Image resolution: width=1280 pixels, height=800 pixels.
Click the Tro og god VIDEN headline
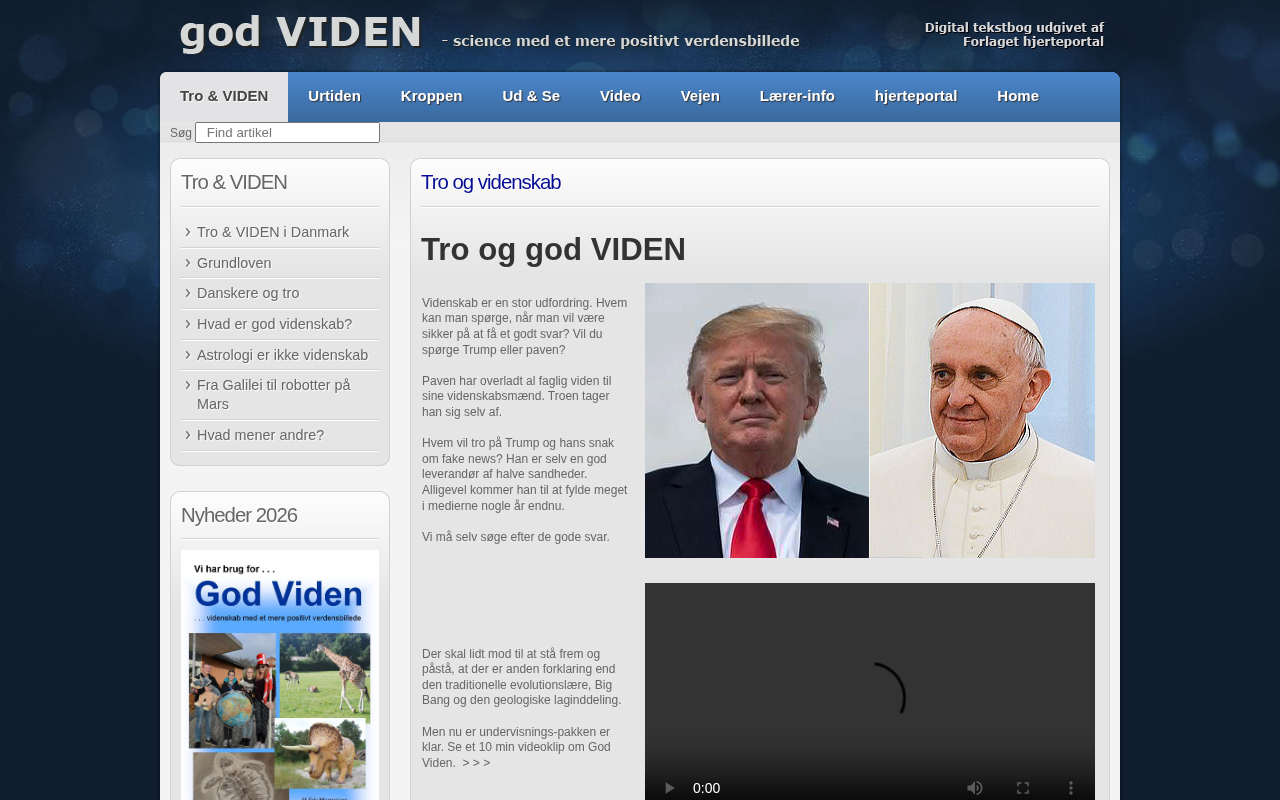(553, 249)
